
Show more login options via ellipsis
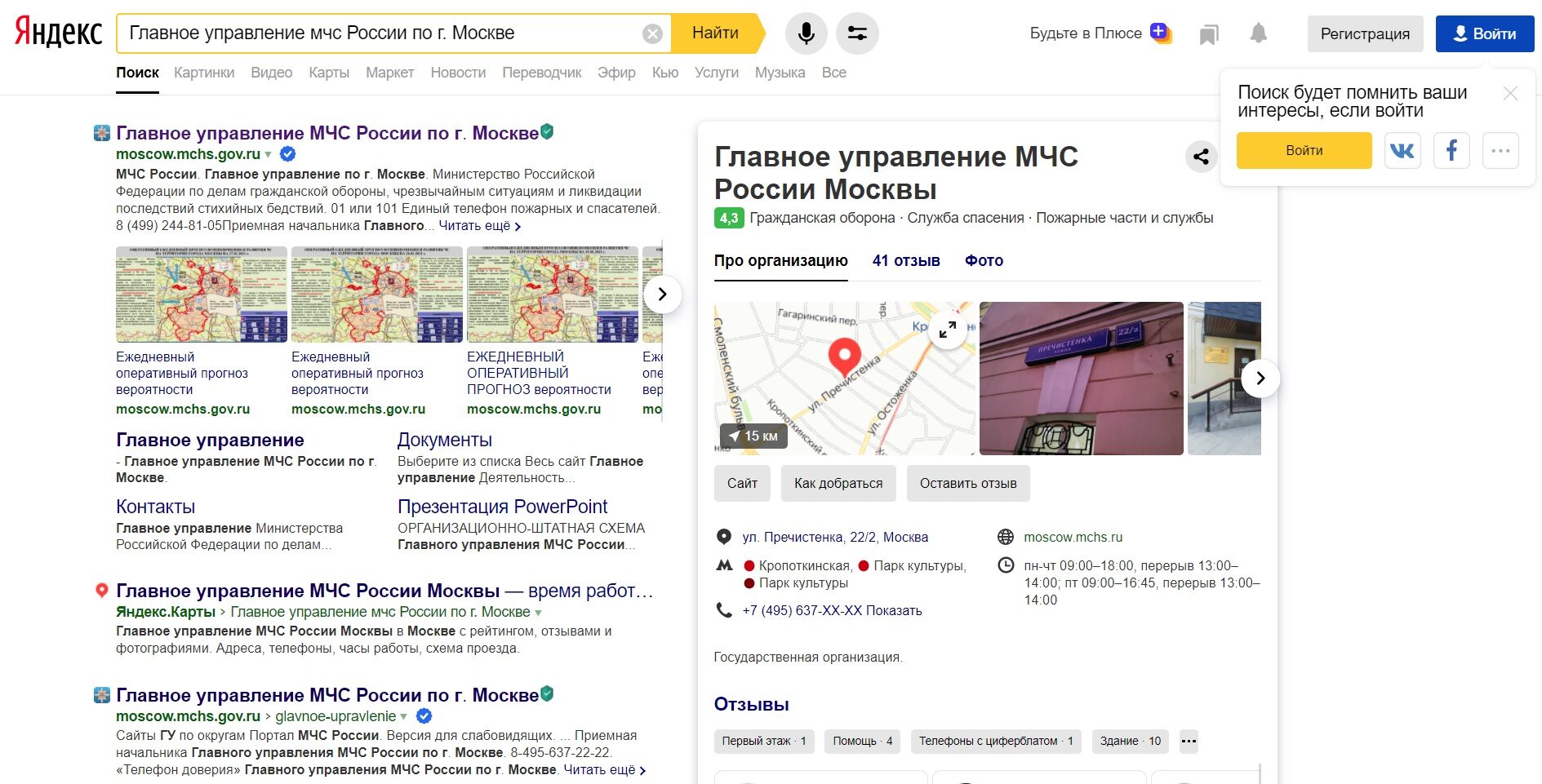pos(1500,150)
